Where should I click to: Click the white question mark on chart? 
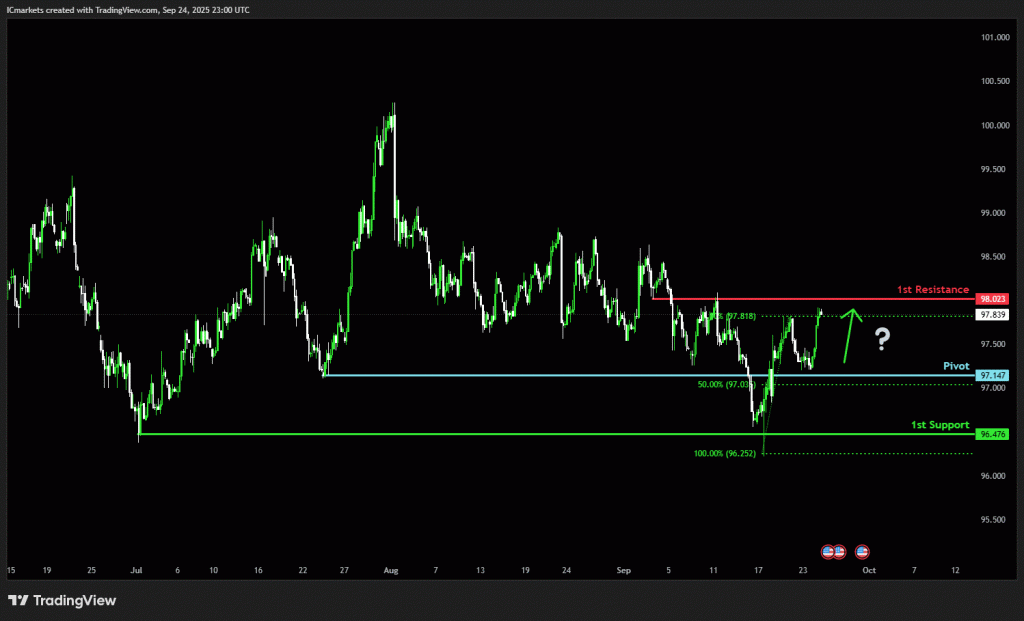[881, 340]
